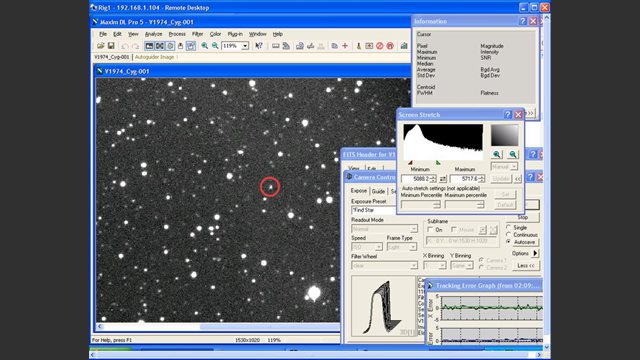The height and width of the screenshot is (360, 640).
Task: Click the checked-box icon before Zoom In
Action: click(x=191, y=46)
